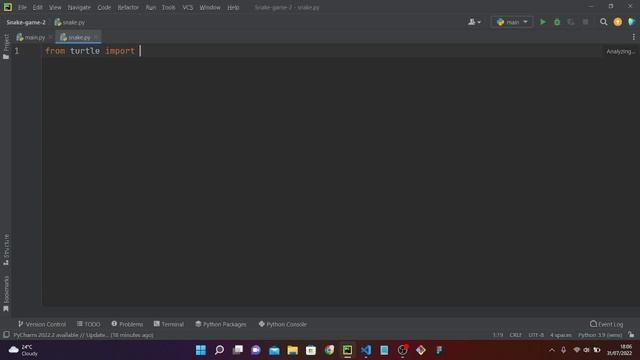Toggle the Project tool window
This screenshot has width=640, height=360.
coord(6,47)
